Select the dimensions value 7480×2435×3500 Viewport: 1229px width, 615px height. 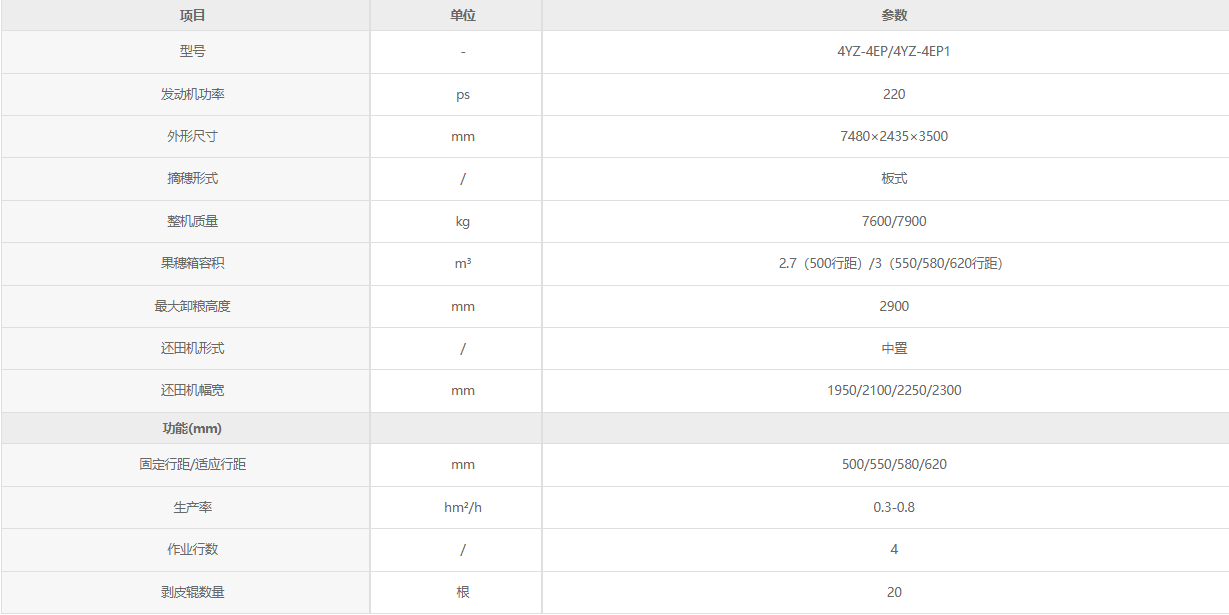click(x=894, y=136)
